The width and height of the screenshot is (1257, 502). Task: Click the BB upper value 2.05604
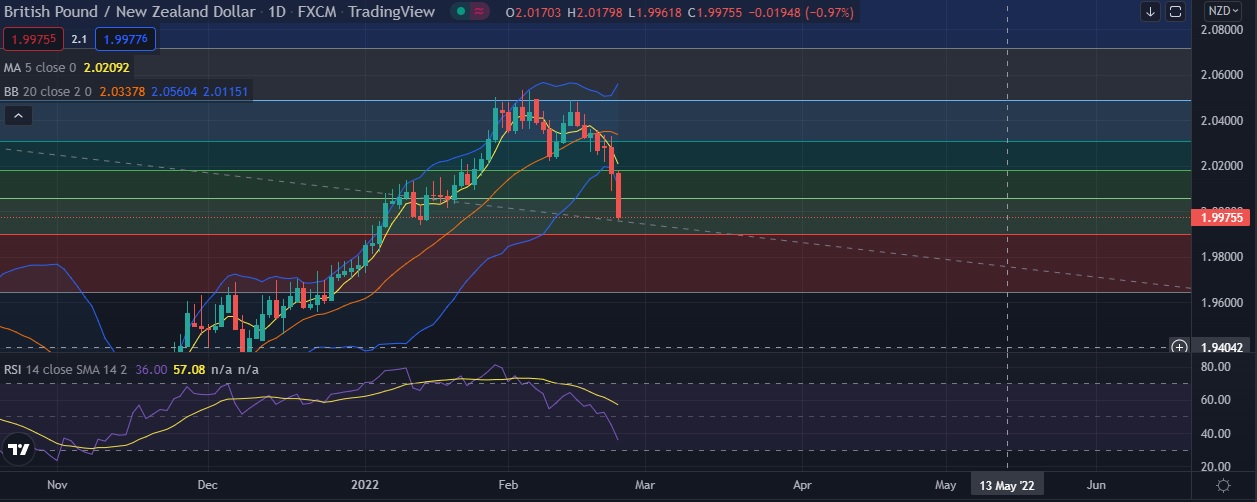(x=173, y=91)
